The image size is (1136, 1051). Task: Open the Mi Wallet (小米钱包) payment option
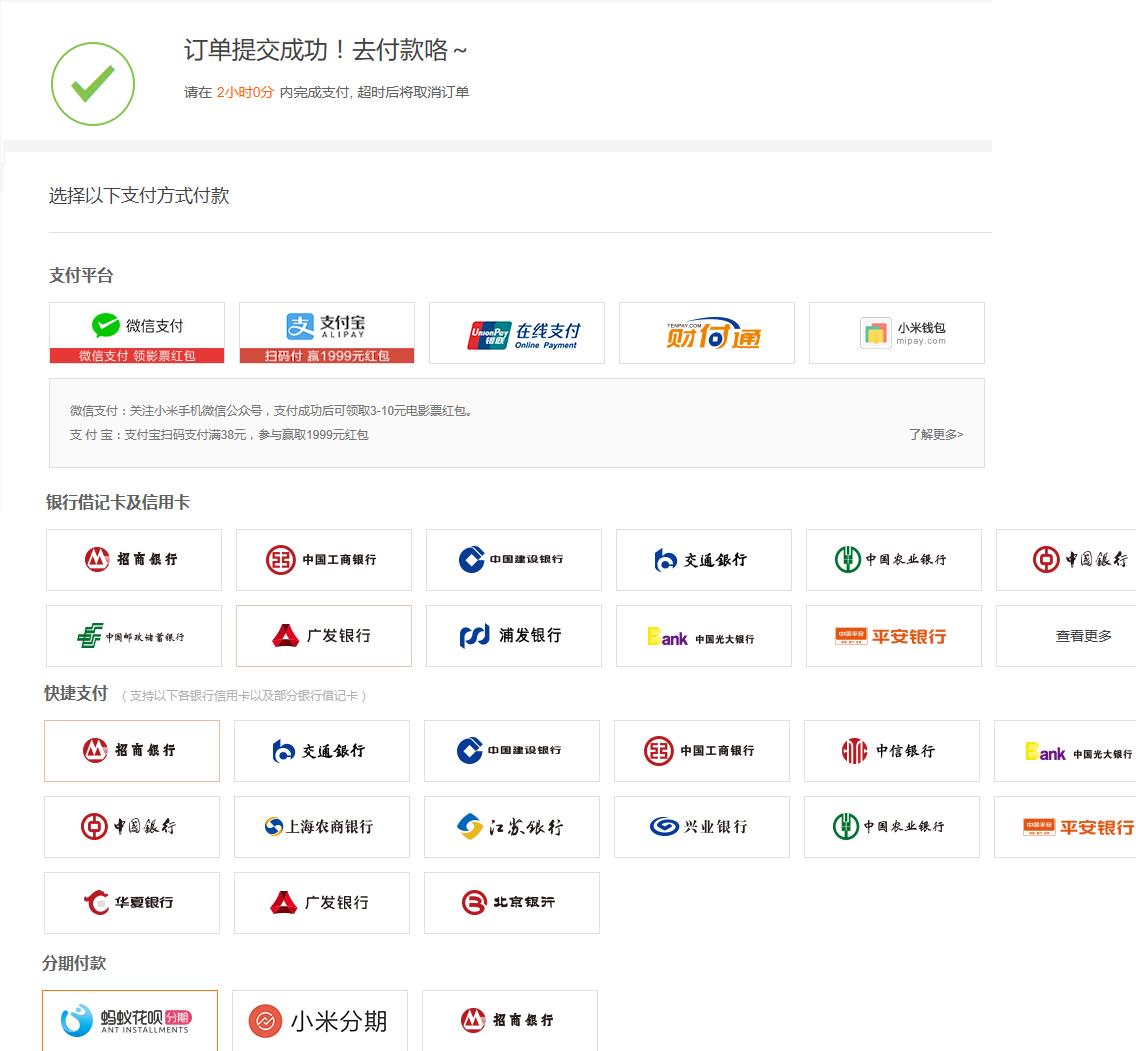896,333
